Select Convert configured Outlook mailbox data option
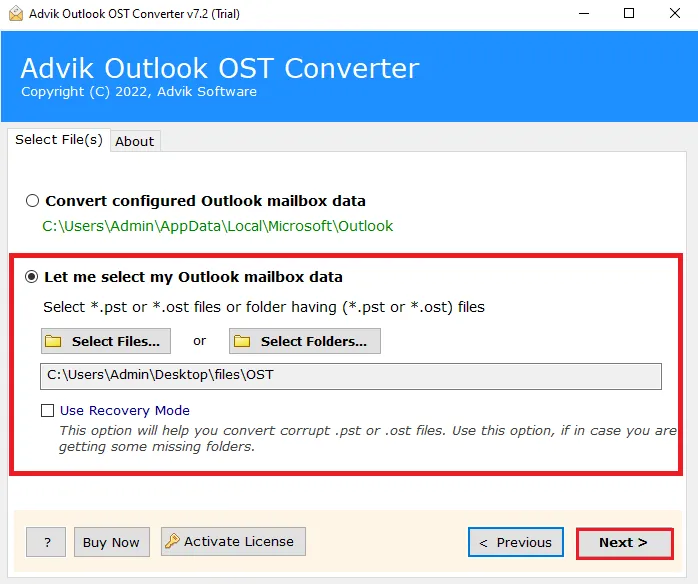The height and width of the screenshot is (584, 698). (x=33, y=201)
